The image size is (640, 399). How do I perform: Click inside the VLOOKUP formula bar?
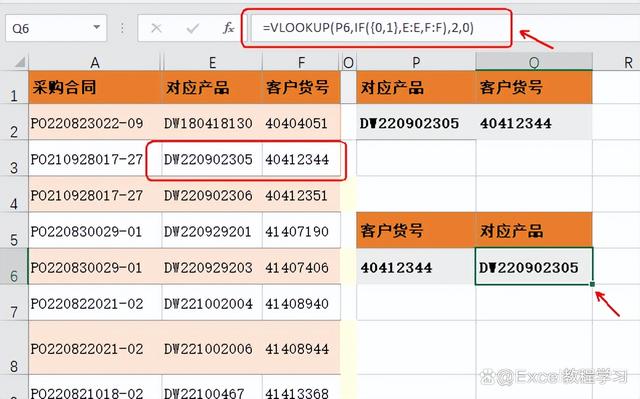(380, 28)
